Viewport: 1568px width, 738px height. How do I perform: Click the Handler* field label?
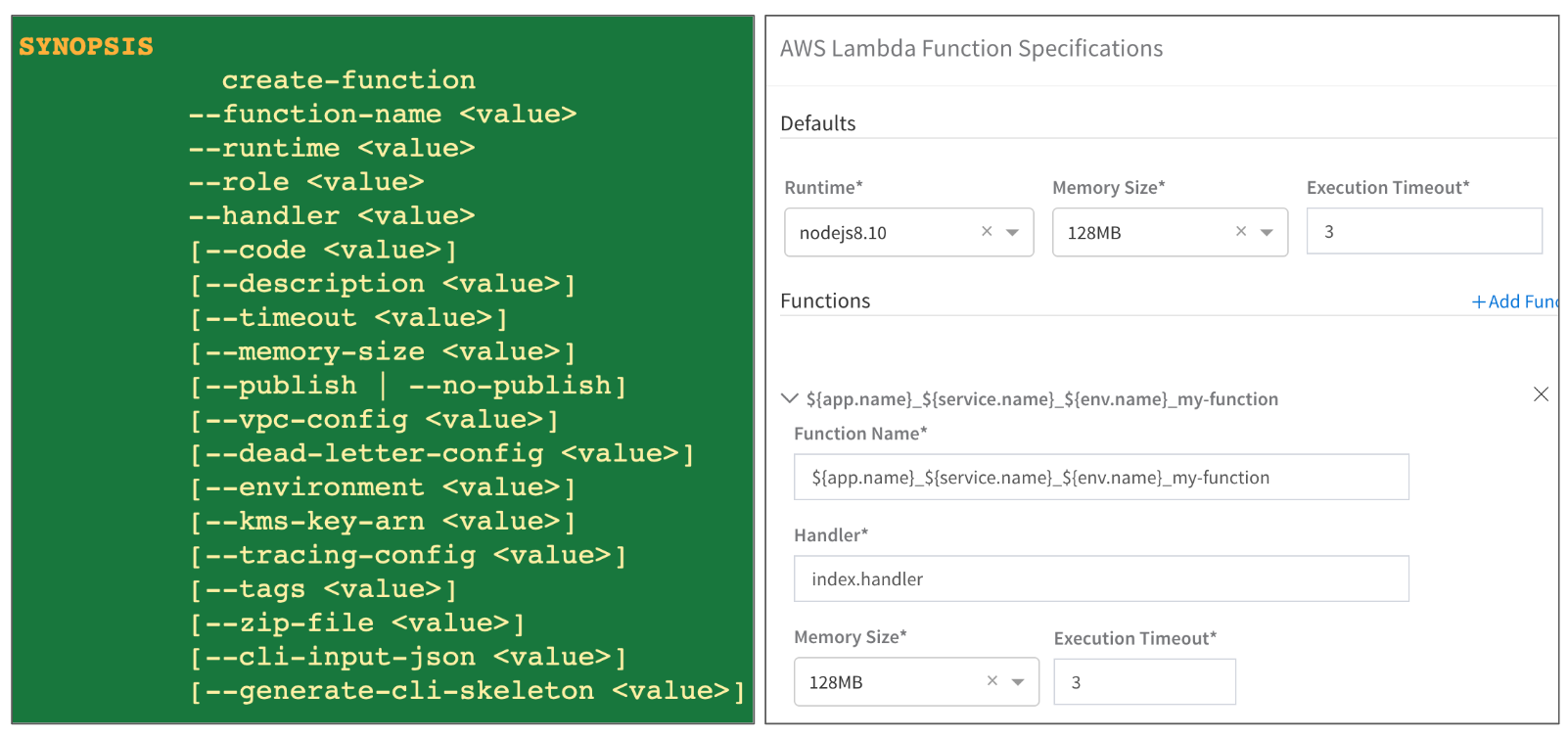(831, 534)
